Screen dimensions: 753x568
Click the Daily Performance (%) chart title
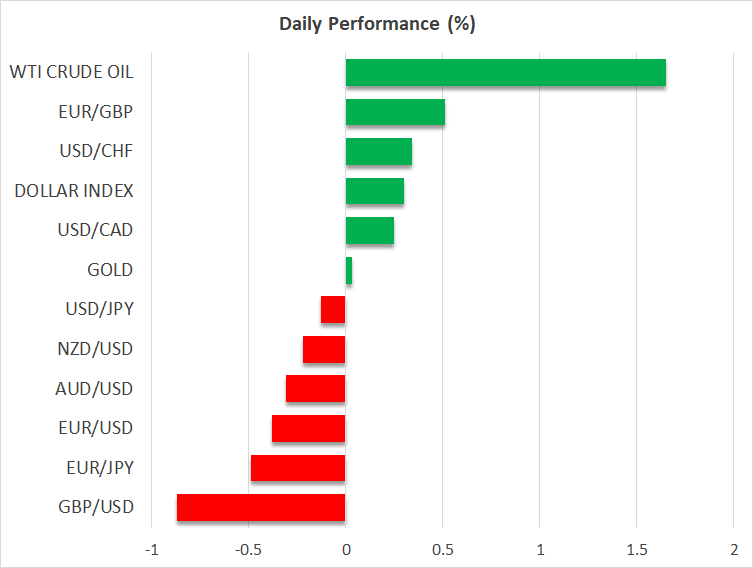[376, 24]
